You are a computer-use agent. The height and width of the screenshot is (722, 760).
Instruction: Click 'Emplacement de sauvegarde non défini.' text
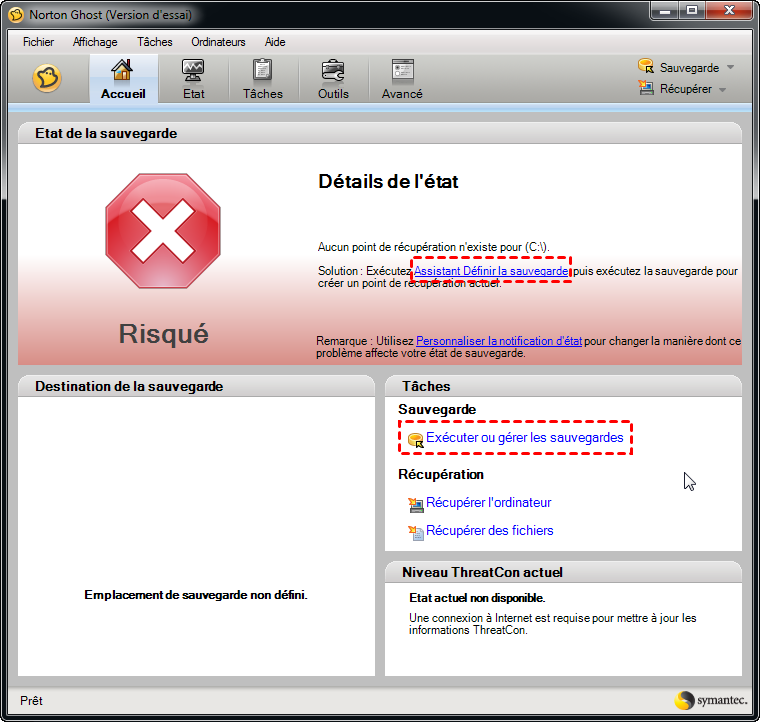coord(196,595)
